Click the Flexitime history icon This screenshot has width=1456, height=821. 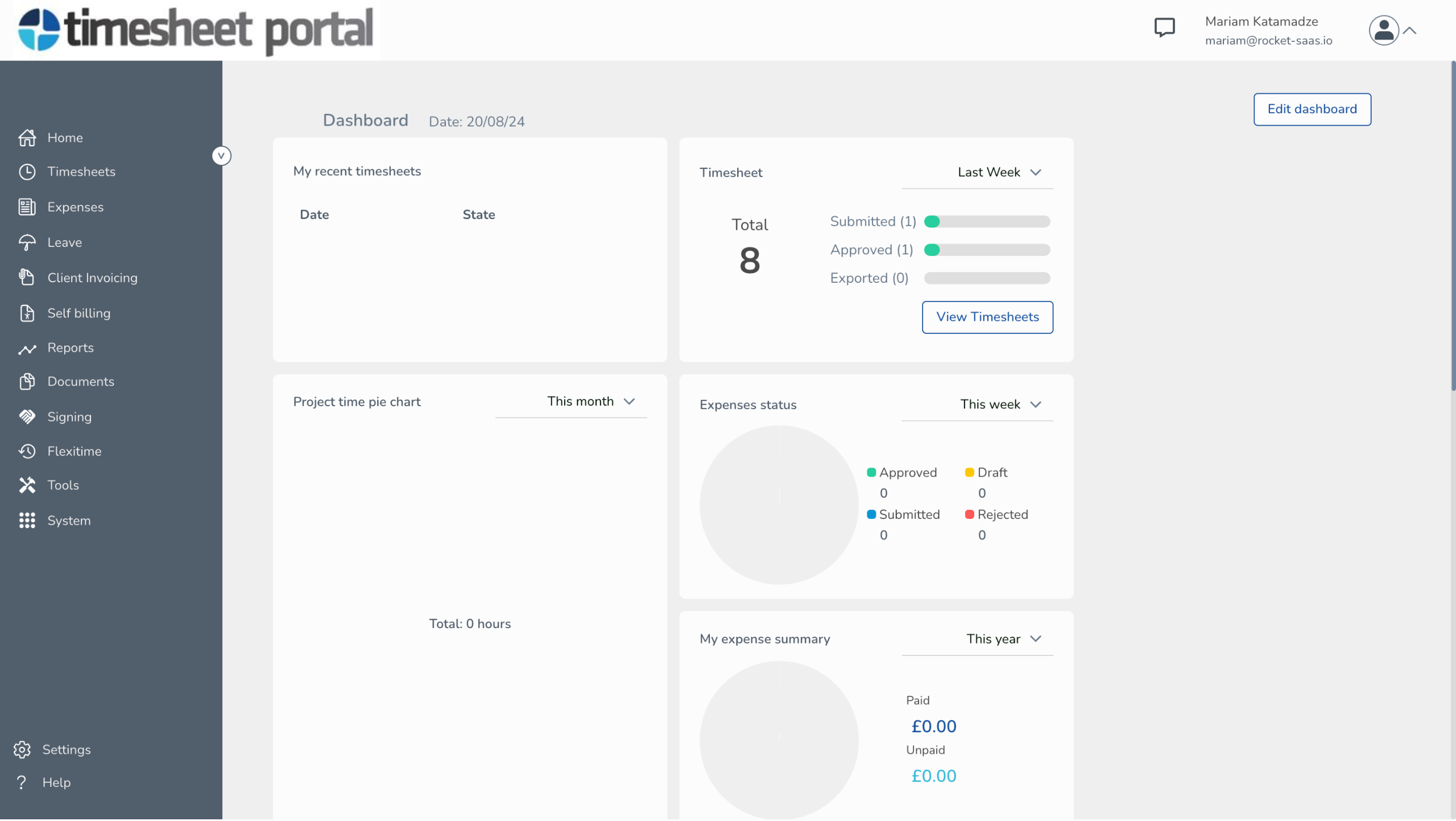click(27, 451)
